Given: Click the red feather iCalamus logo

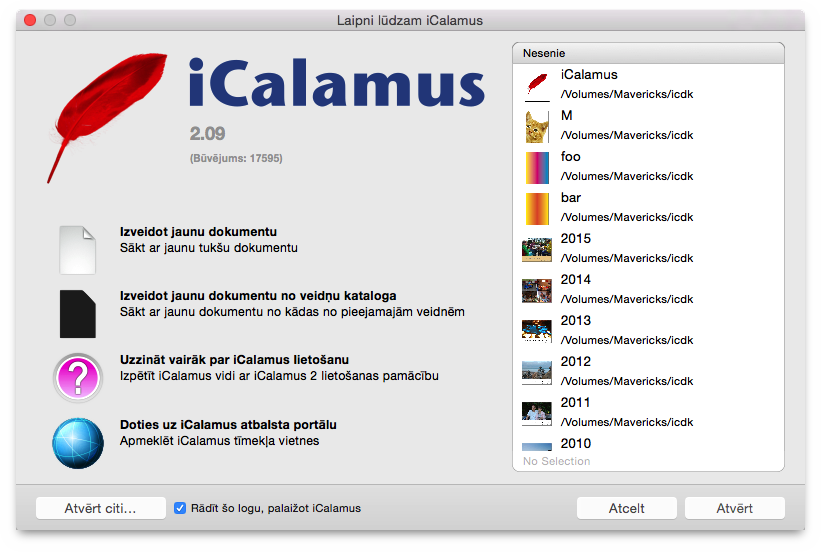Looking at the screenshot, I should tap(107, 116).
